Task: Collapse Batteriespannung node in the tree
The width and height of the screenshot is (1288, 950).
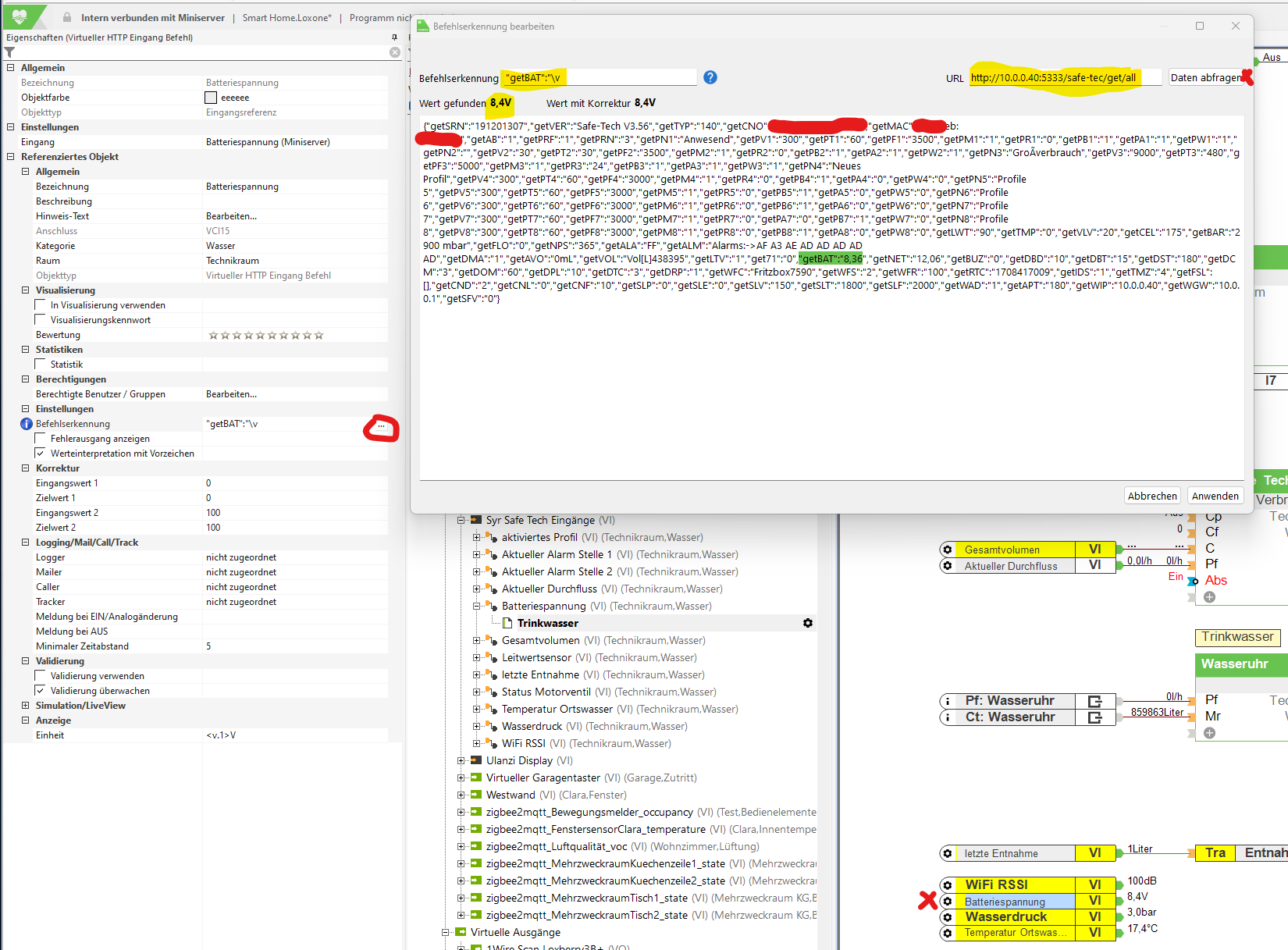Action: [476, 606]
